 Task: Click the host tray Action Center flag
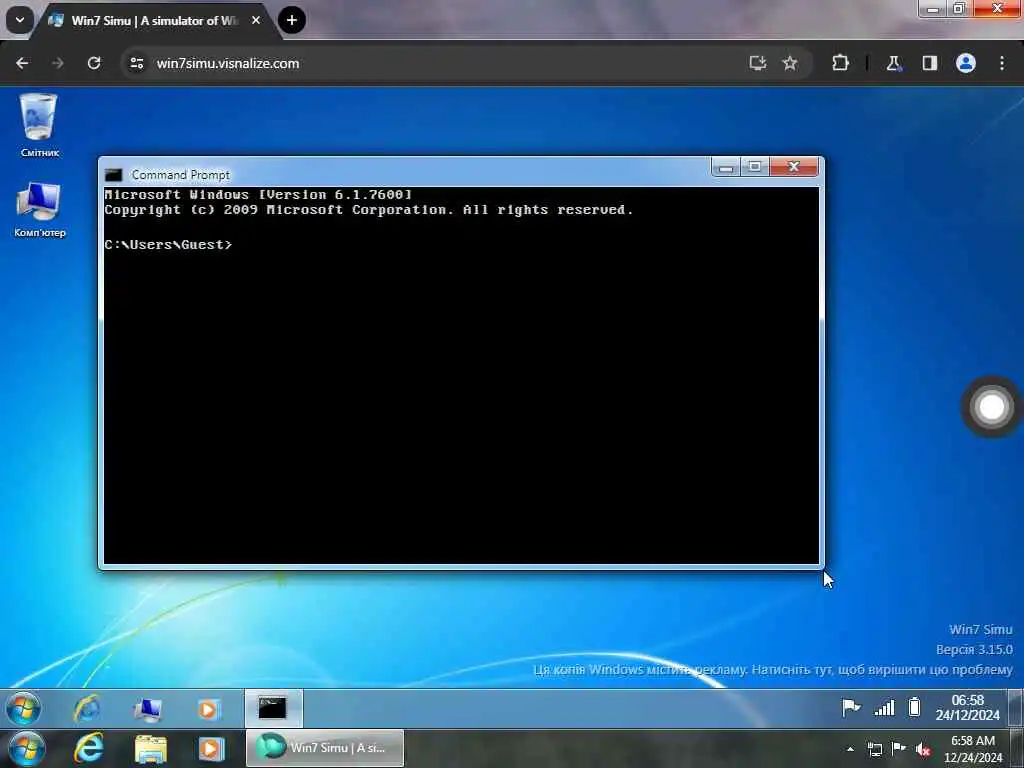[899, 748]
